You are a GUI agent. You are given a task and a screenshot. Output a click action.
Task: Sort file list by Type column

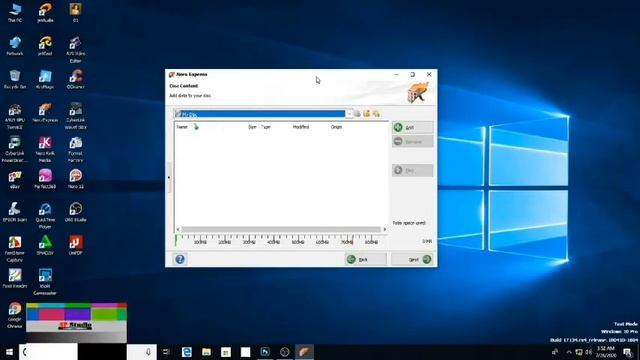(266, 127)
